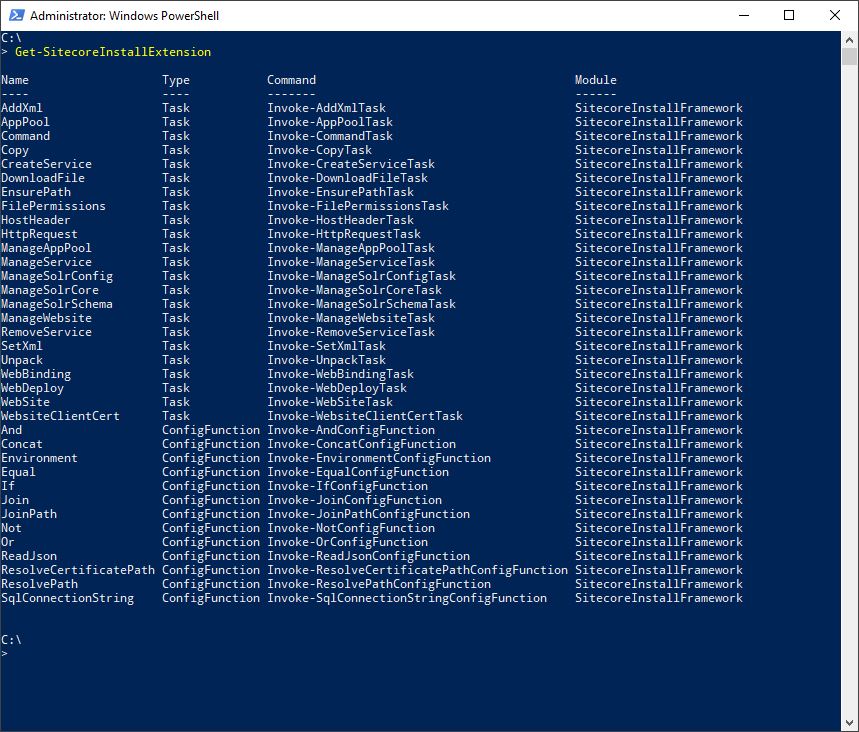Click Invoke-WebBindingTask text
Image resolution: width=859 pixels, height=732 pixels.
coord(340,374)
